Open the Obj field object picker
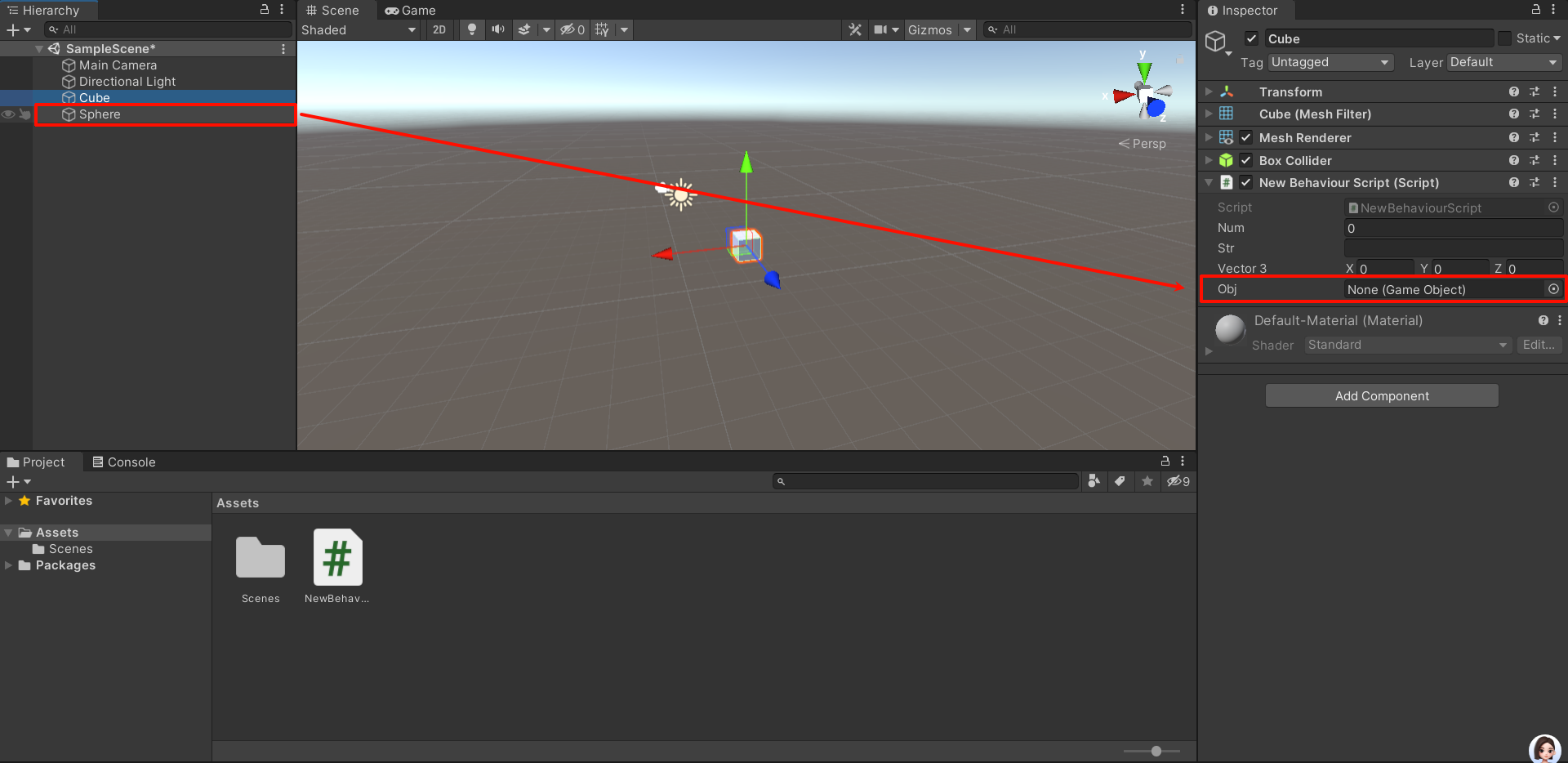Screen dimensions: 1568x763 pos(1553,289)
